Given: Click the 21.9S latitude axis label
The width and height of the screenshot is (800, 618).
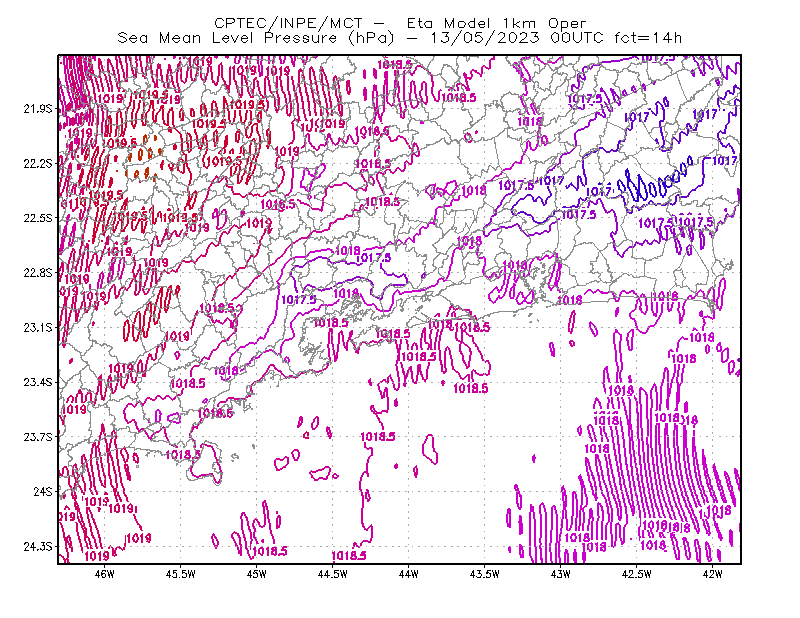Looking at the screenshot, I should (38, 109).
